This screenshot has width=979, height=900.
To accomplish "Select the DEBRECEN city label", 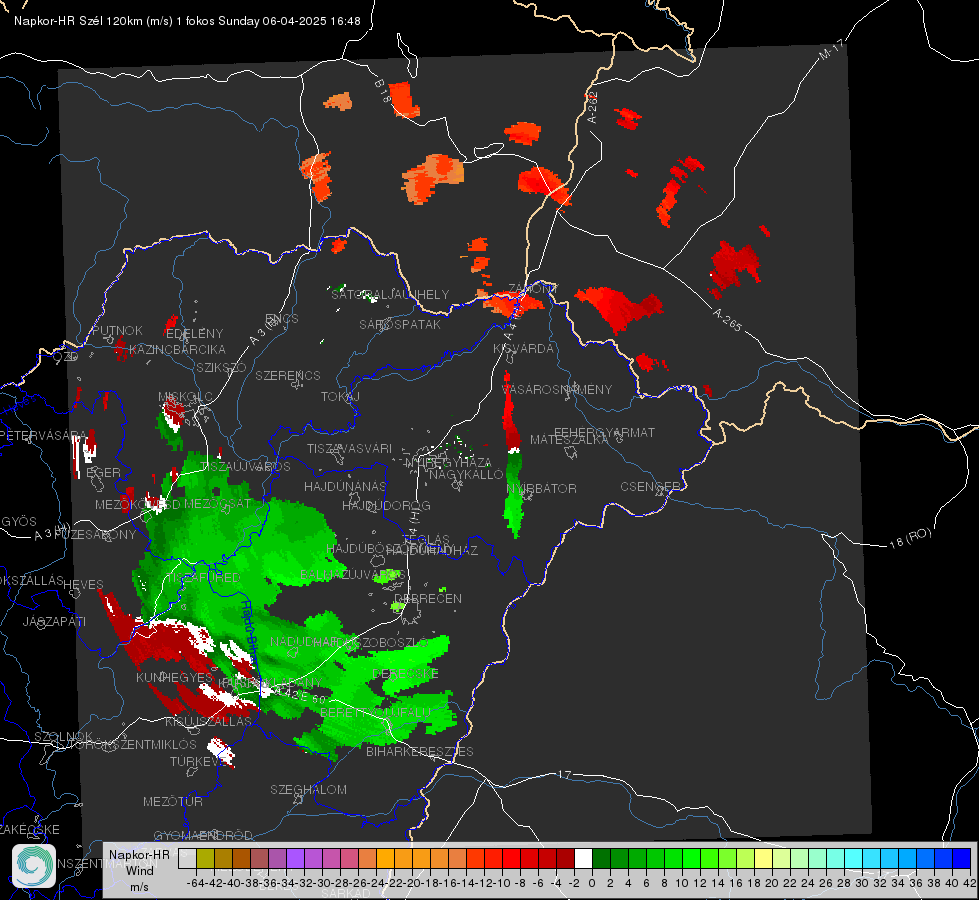I will (428, 598).
